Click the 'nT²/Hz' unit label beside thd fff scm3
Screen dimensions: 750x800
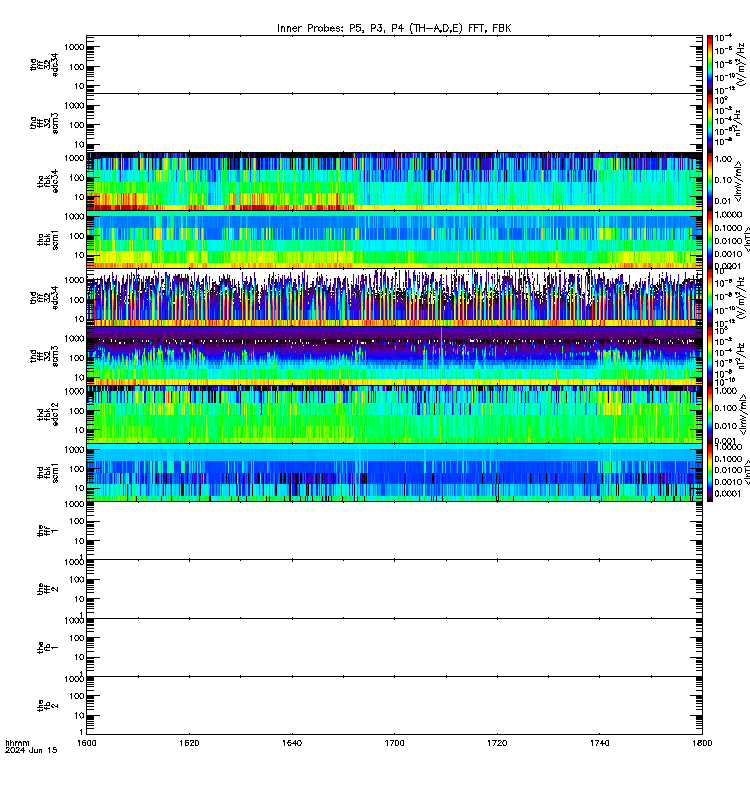[x=742, y=356]
